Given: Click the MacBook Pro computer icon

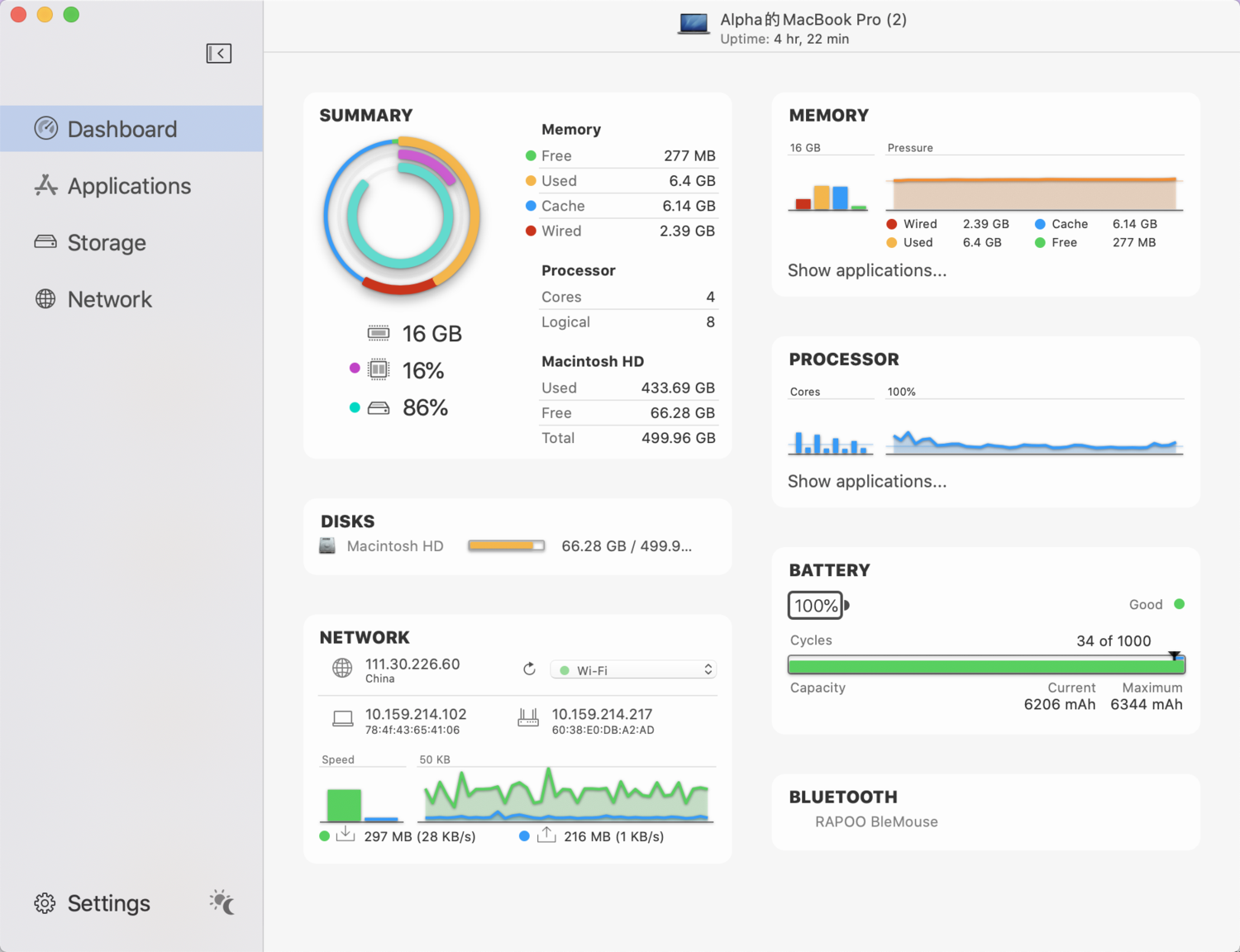Looking at the screenshot, I should point(694,23).
